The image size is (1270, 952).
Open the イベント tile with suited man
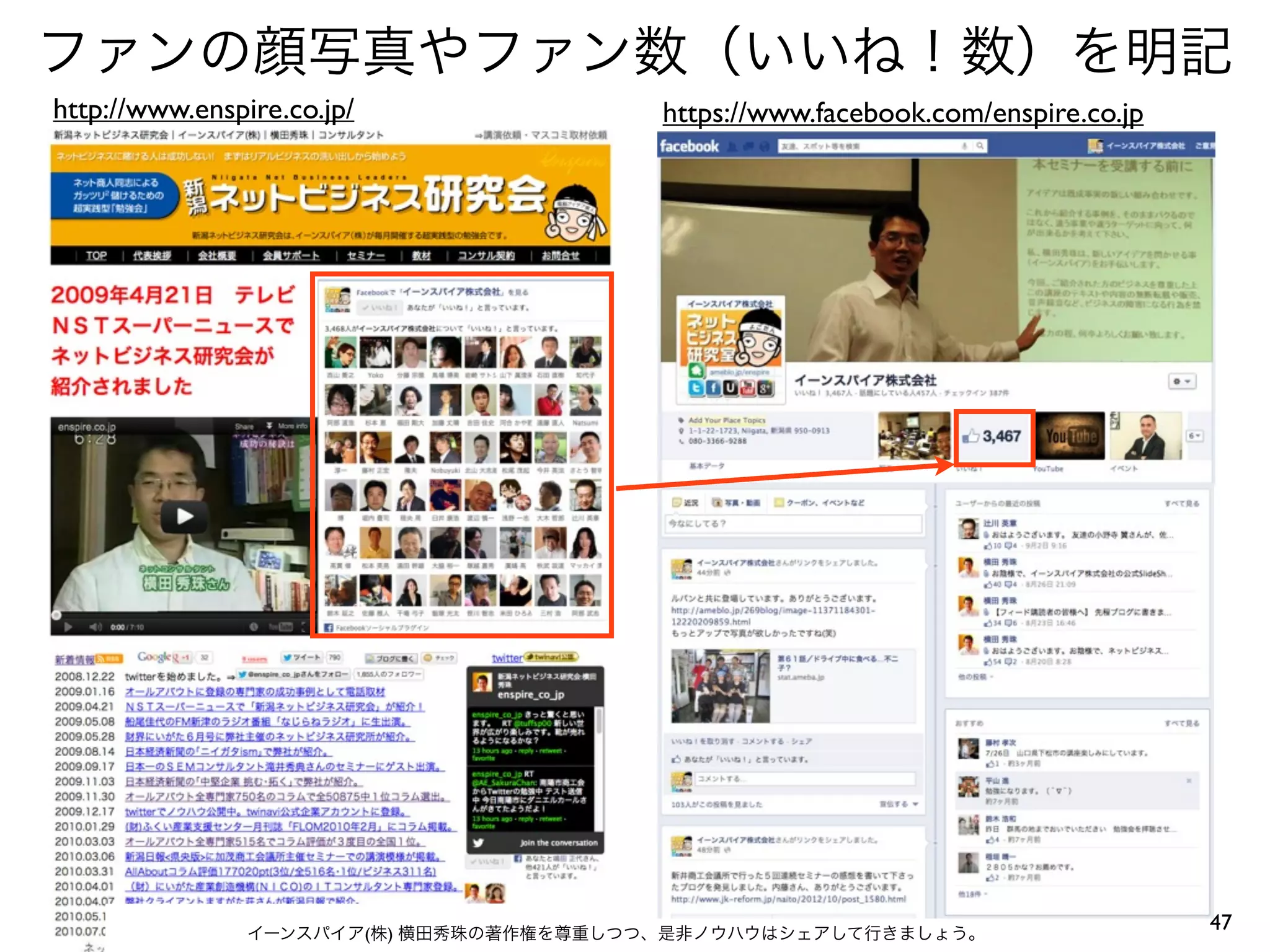[1145, 436]
